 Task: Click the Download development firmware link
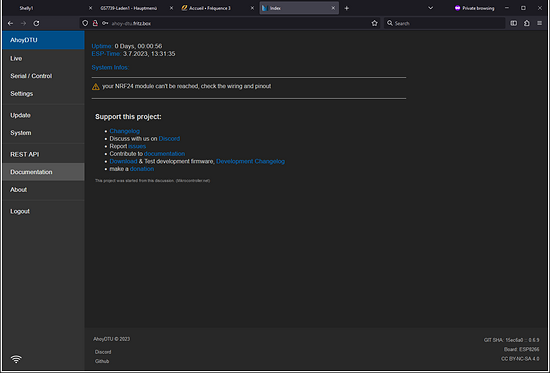click(123, 161)
